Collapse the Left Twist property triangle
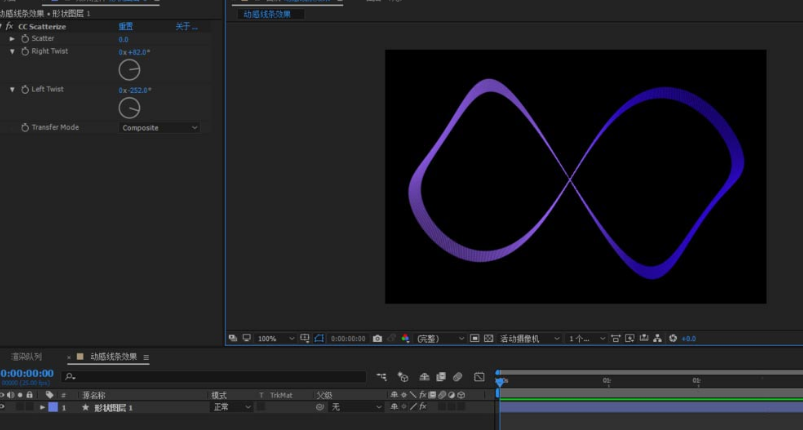The width and height of the screenshot is (803, 430). point(12,90)
